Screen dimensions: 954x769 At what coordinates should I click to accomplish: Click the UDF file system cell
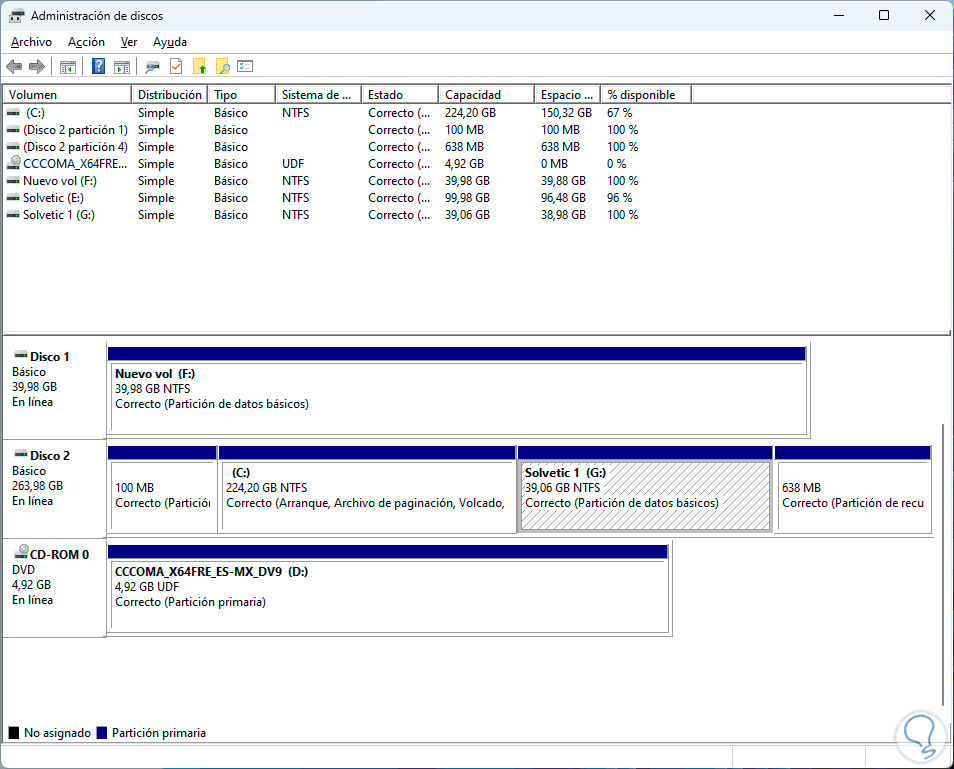coord(293,164)
